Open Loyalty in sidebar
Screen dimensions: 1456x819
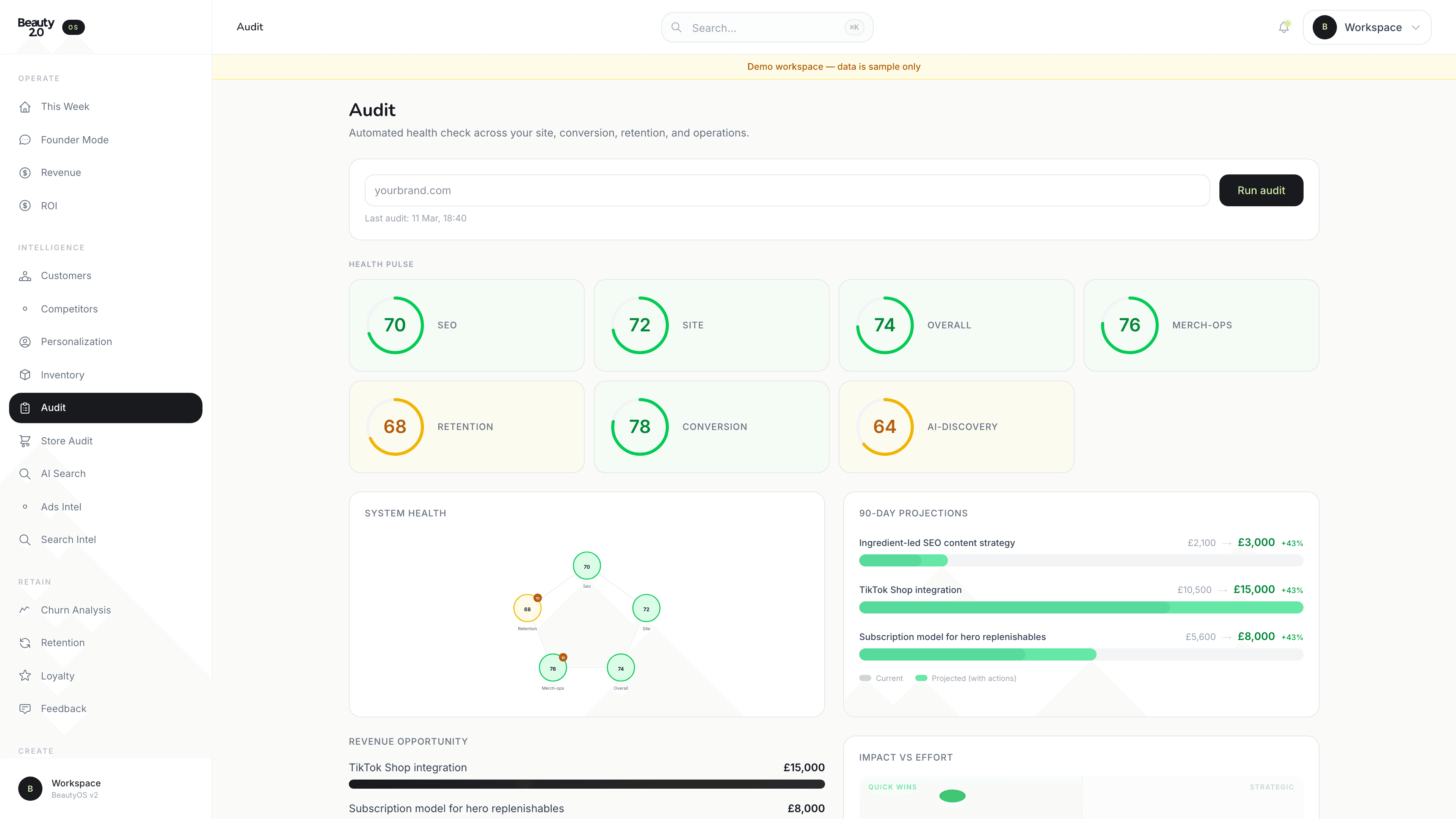106,676
